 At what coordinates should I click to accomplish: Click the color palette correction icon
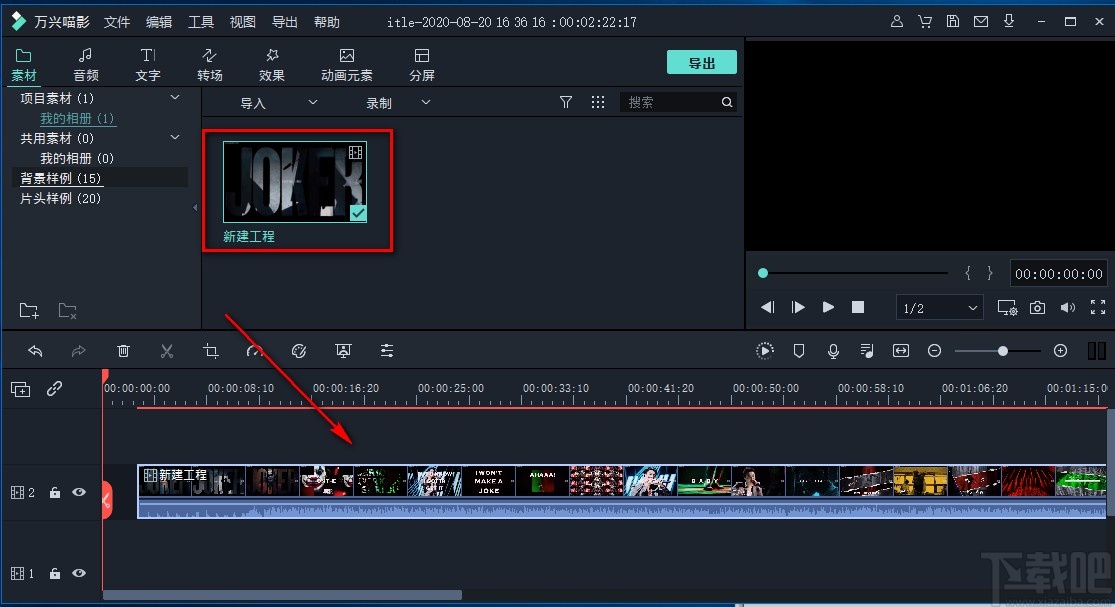tap(299, 351)
